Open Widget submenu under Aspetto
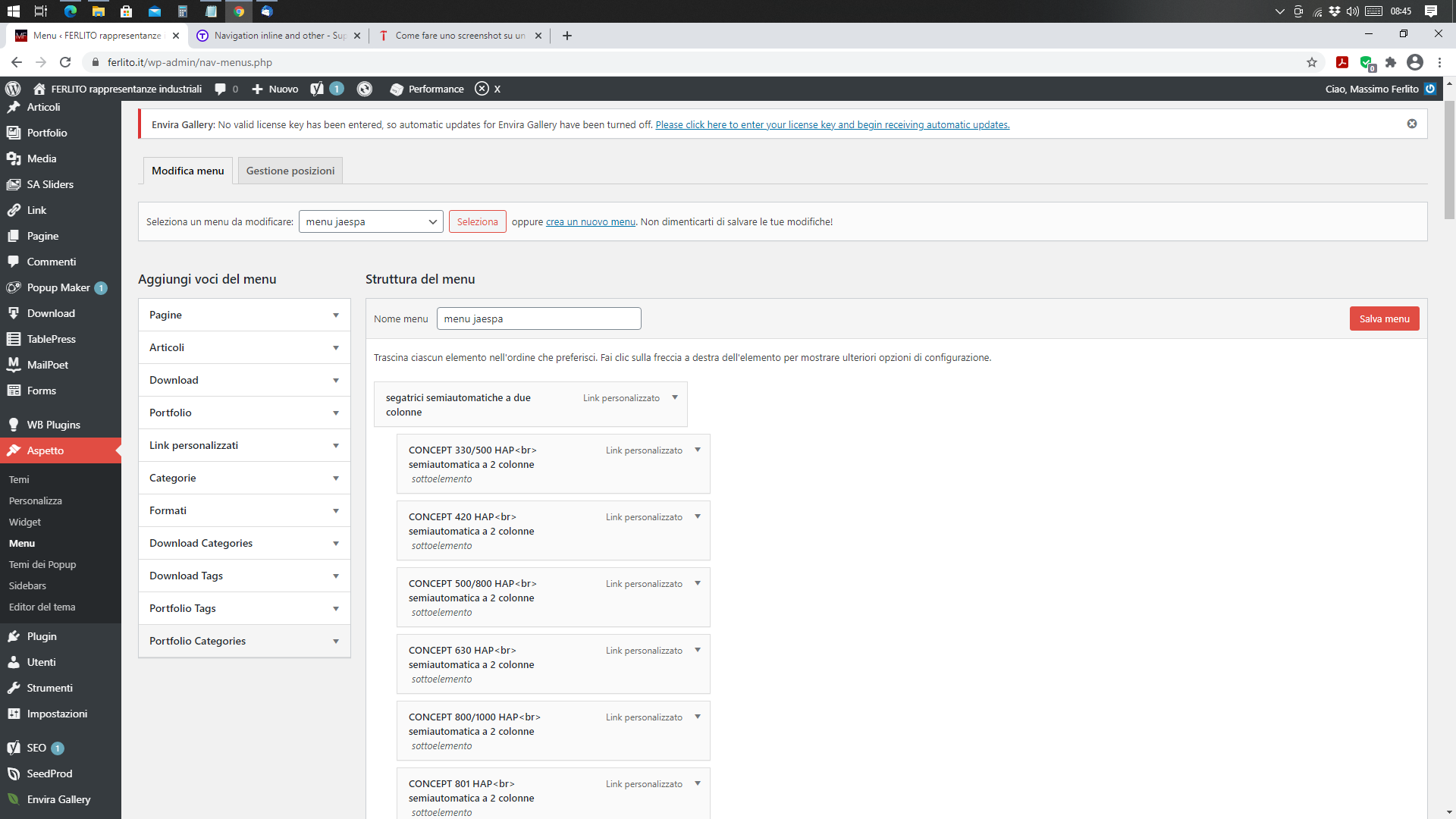This screenshot has height=819, width=1456. pos(25,522)
